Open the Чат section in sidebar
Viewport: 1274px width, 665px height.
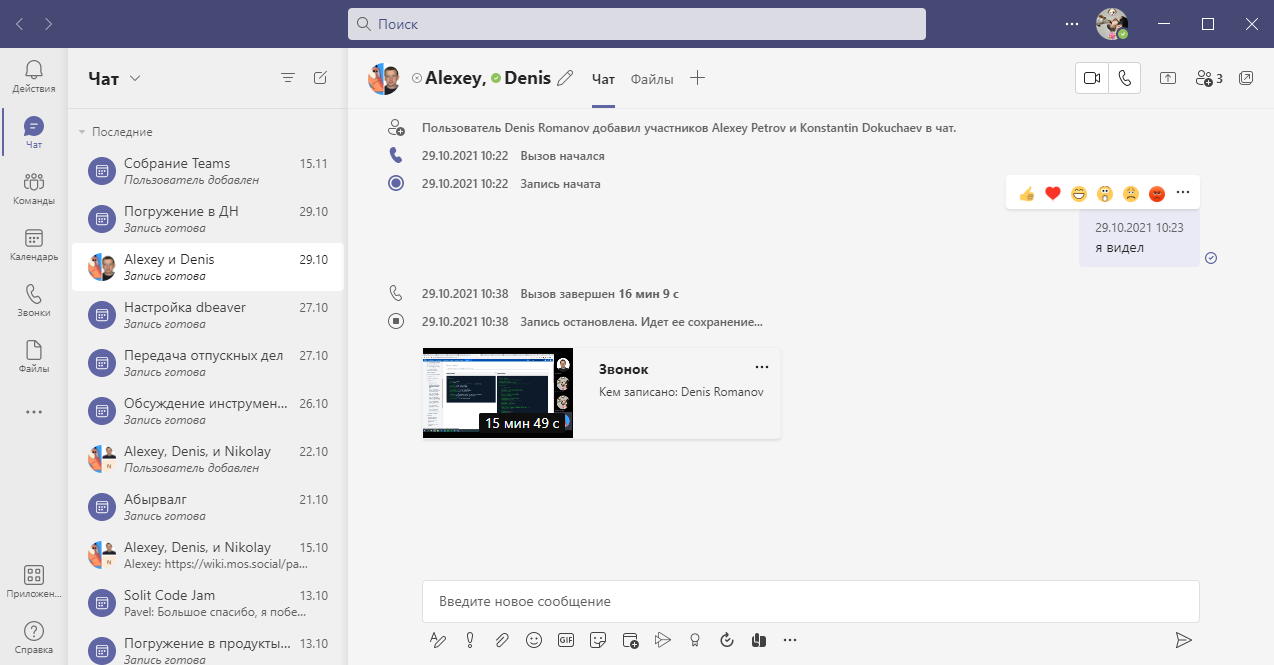click(34, 133)
